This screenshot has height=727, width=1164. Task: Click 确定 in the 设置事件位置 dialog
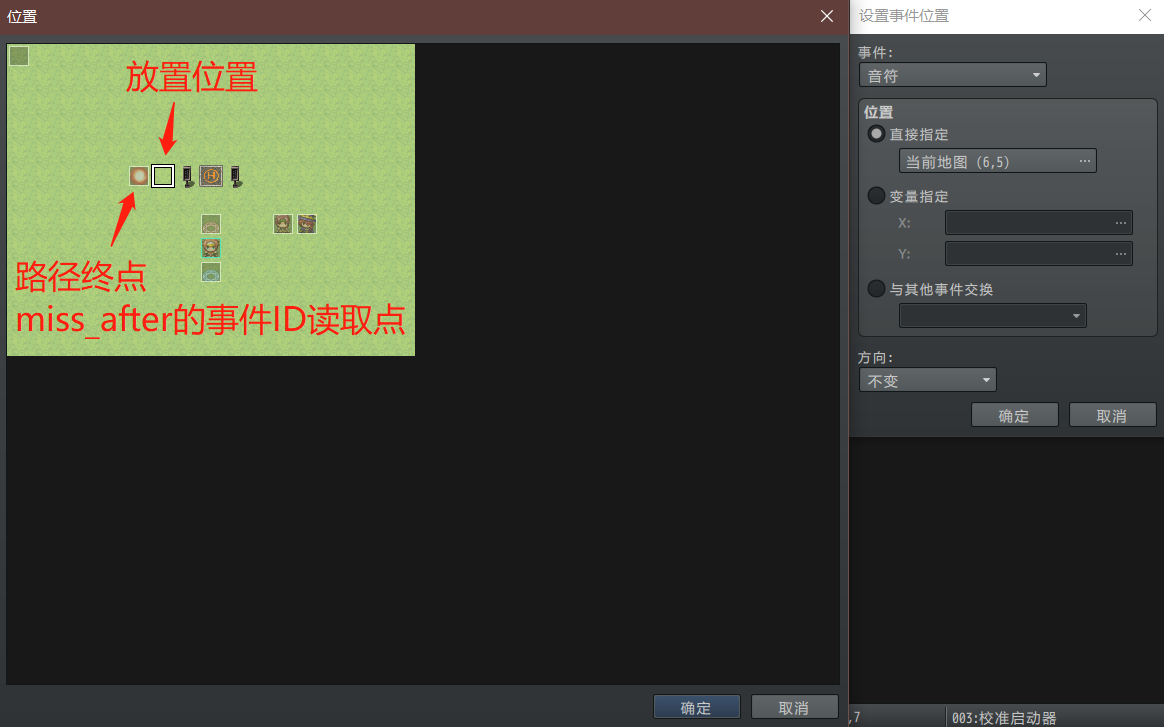(1015, 415)
